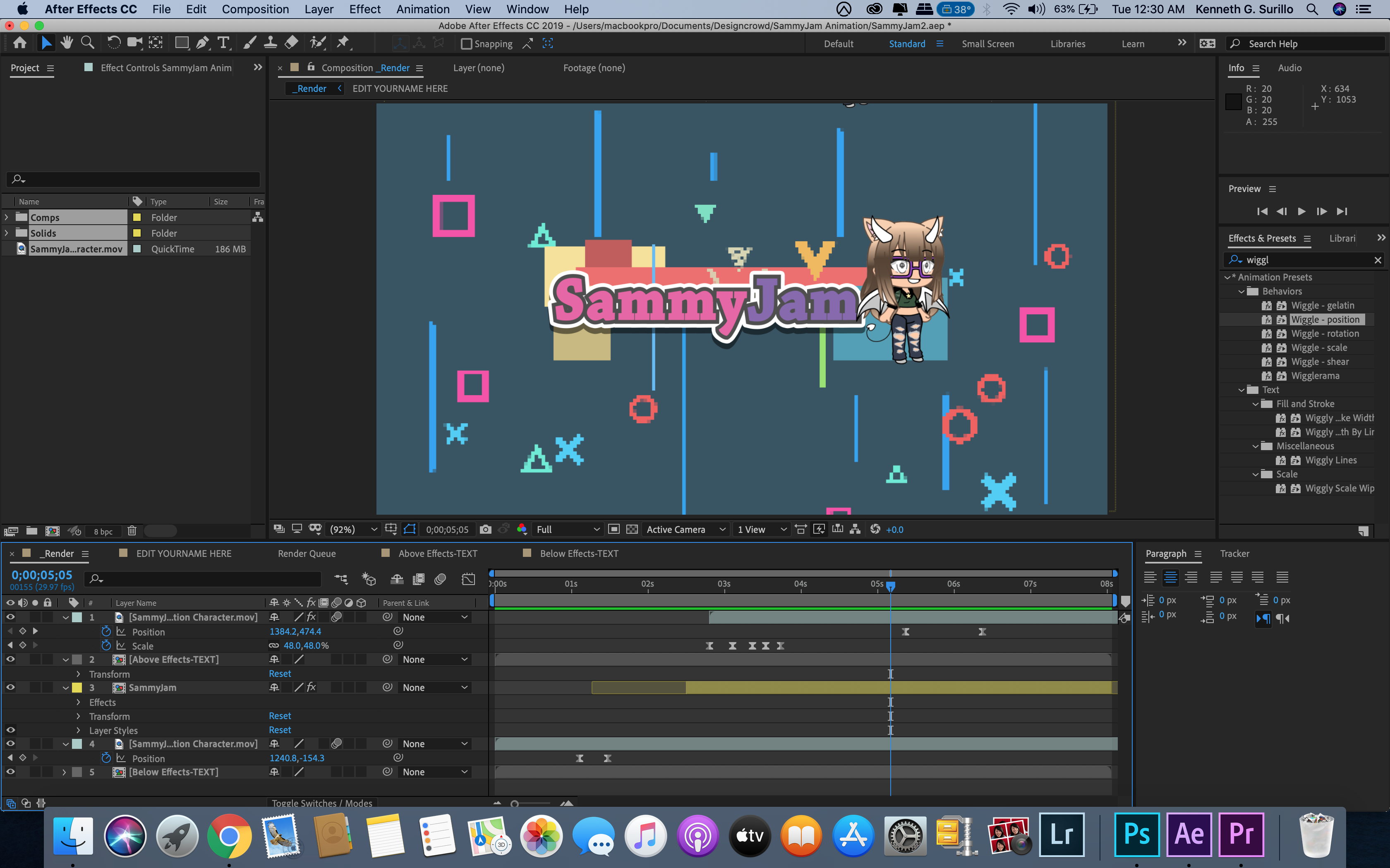
Task: Open the Animation menu
Action: point(423,9)
